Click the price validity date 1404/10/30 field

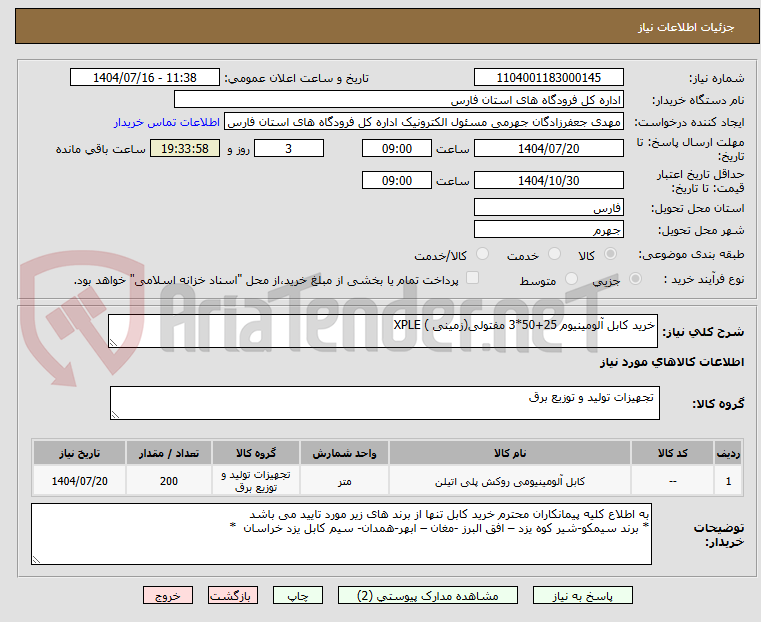click(548, 180)
